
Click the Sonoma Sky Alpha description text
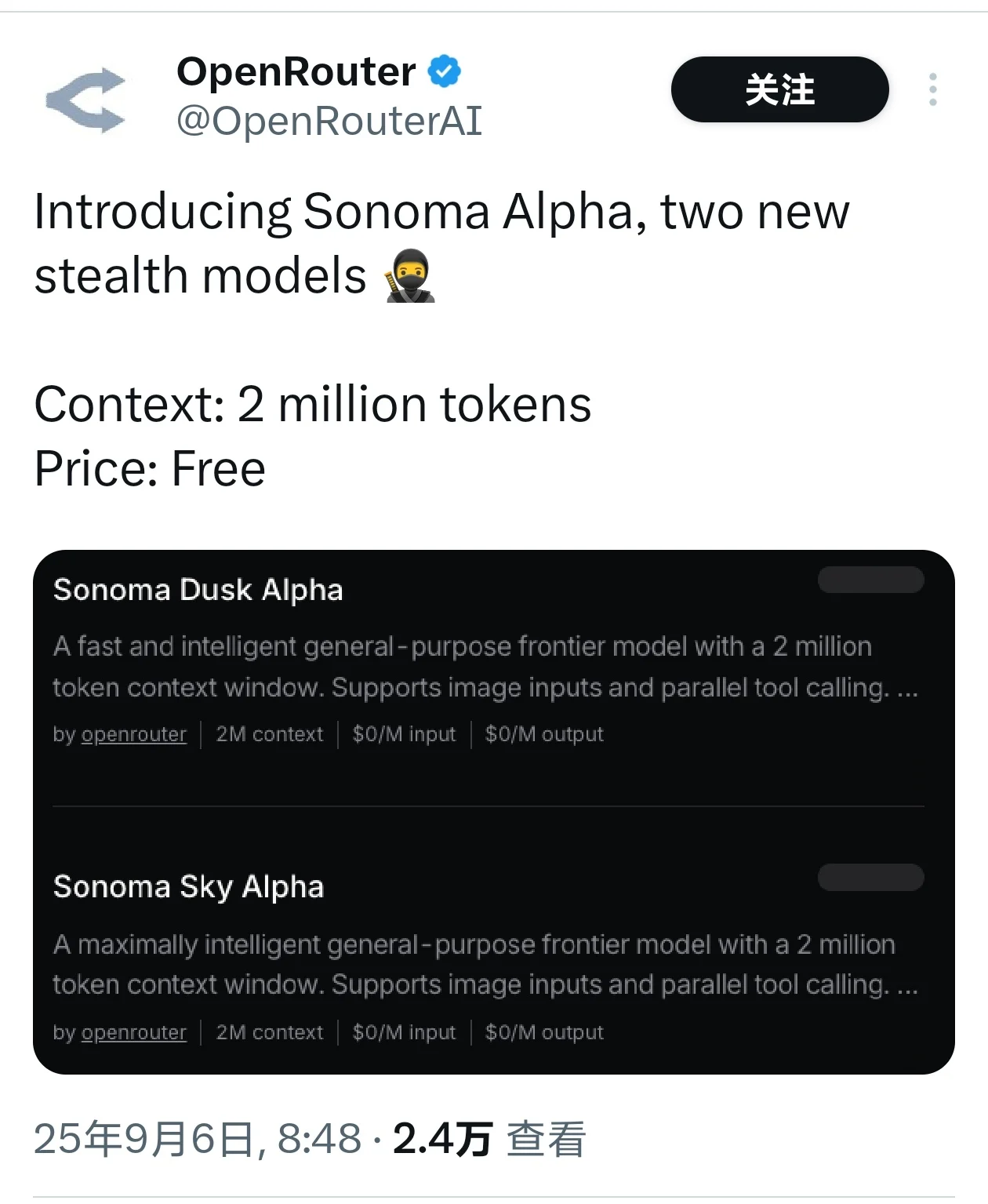[485, 964]
